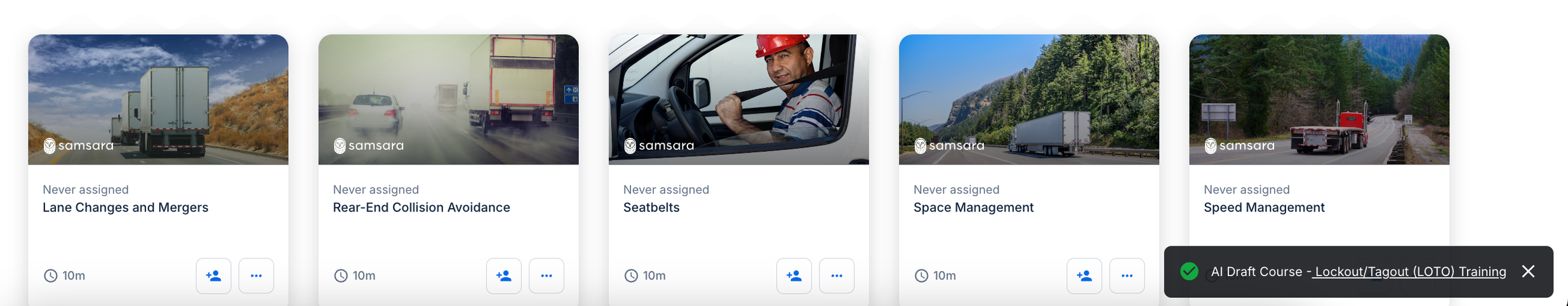This screenshot has height=306, width=1568.
Task: Select the Rear-End Collision Avoidance title
Action: pyautogui.click(x=422, y=208)
